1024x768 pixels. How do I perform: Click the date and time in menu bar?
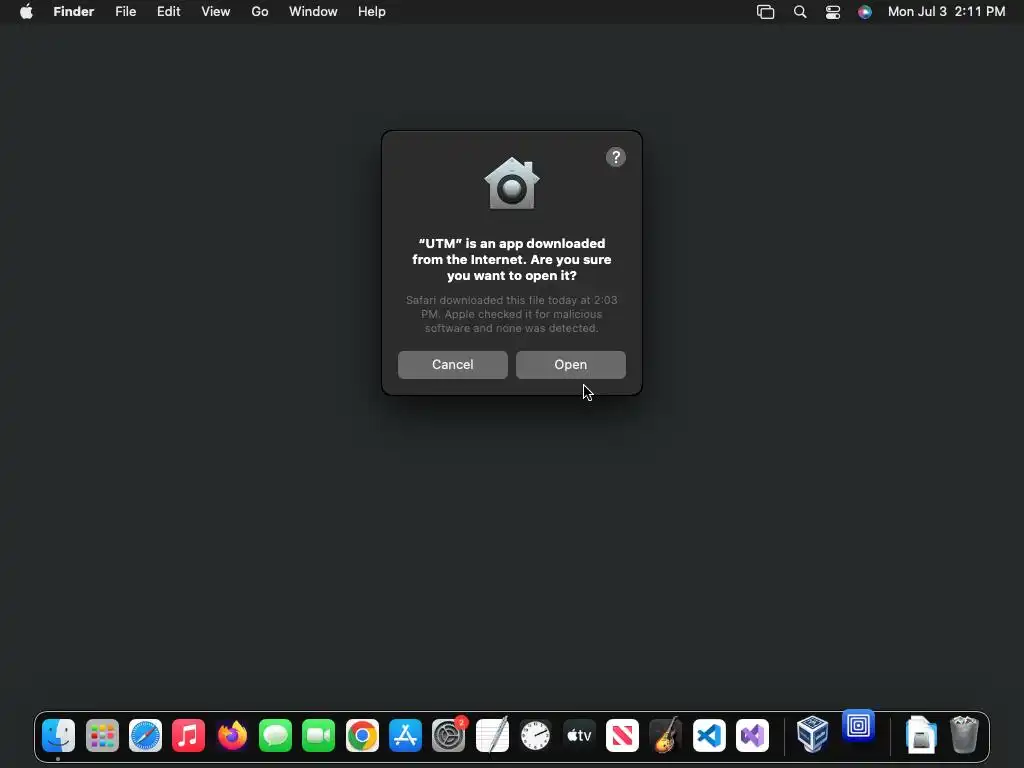click(946, 11)
